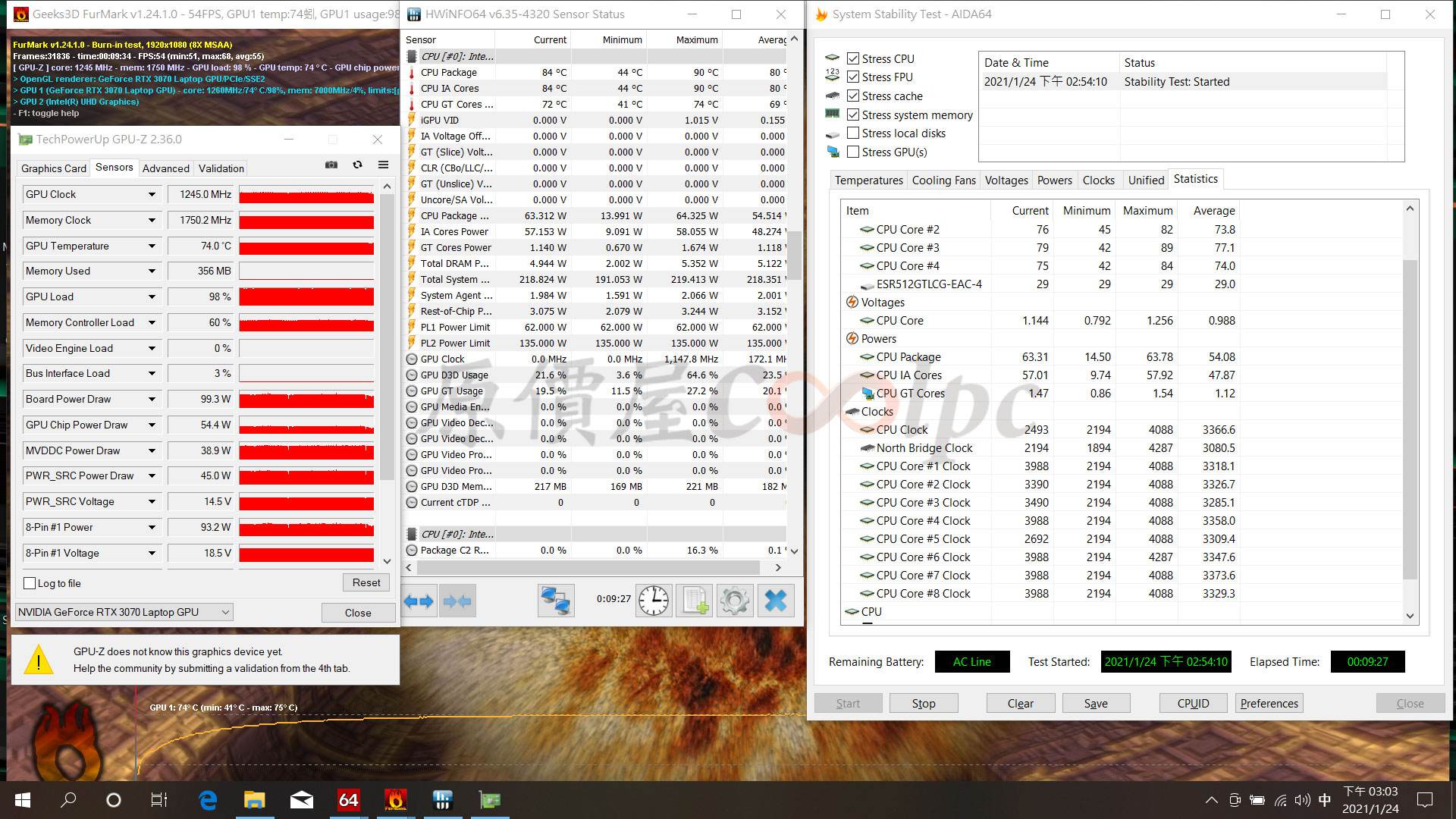
Task: Open the Advanced tab in GPU-Z
Action: 165,168
